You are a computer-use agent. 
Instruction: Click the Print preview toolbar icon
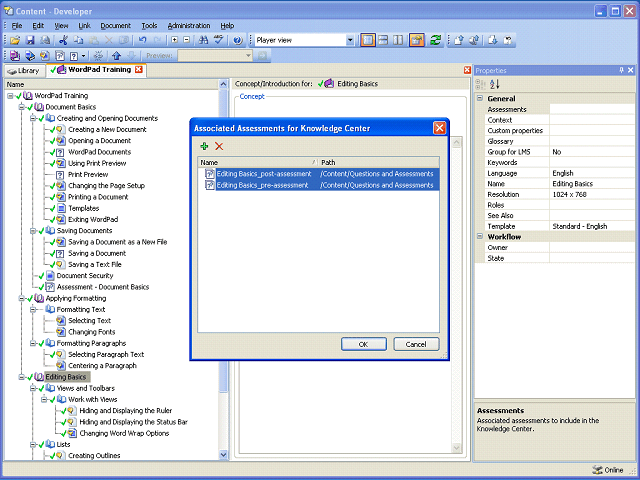pyautogui.click(x=45, y=40)
